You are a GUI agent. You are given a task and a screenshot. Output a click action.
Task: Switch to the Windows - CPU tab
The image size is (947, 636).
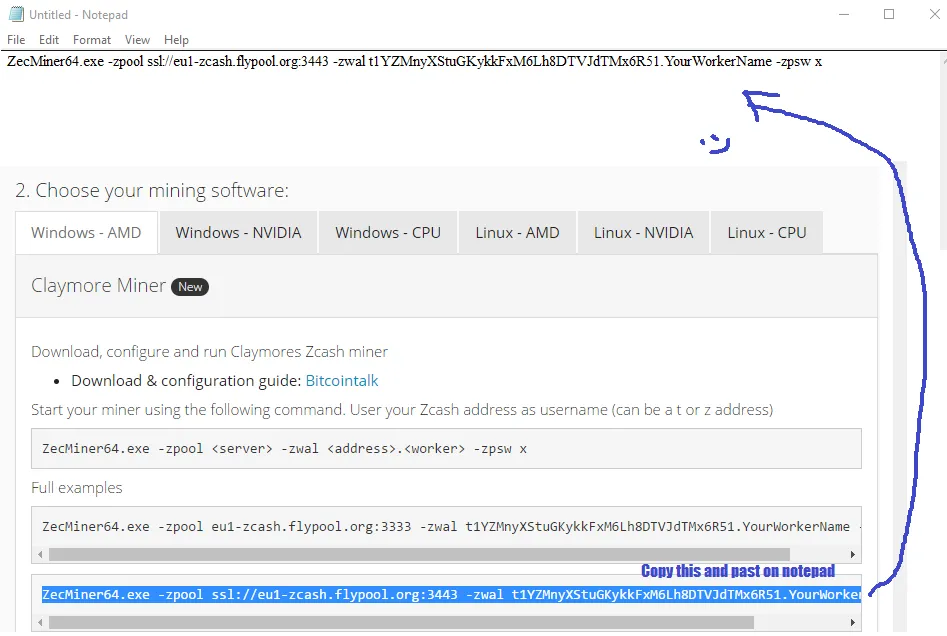click(388, 233)
